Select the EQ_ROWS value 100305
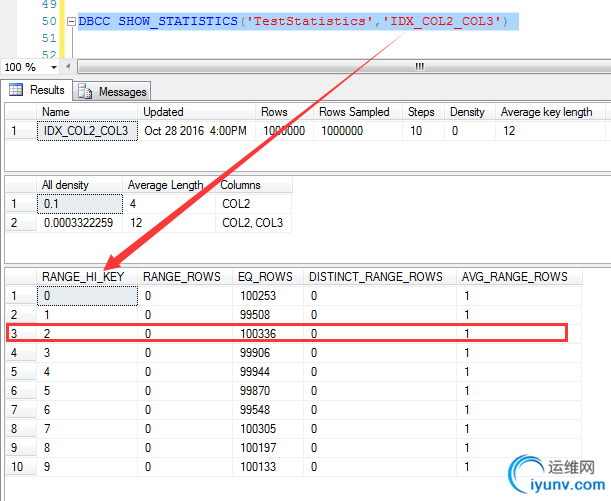This screenshot has width=611, height=501. [268, 429]
